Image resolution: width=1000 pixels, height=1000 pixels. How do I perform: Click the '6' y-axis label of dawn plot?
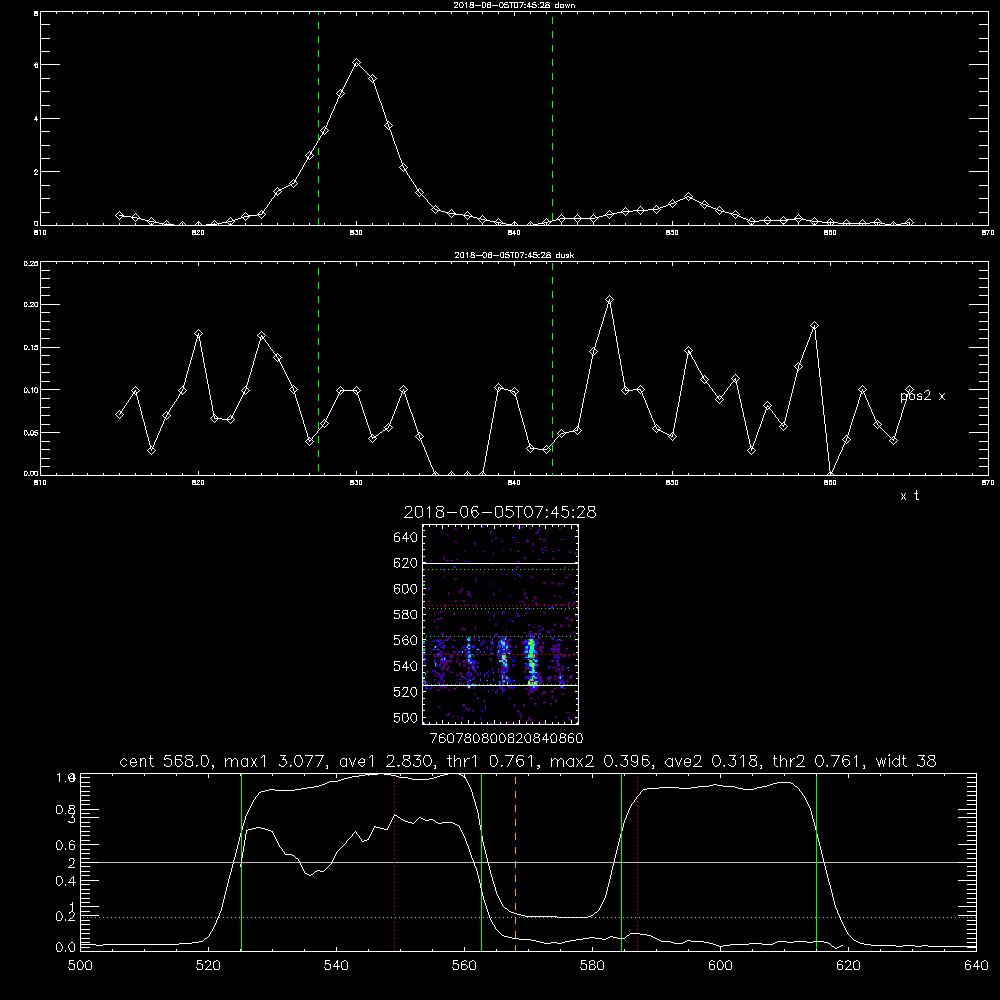pos(36,65)
